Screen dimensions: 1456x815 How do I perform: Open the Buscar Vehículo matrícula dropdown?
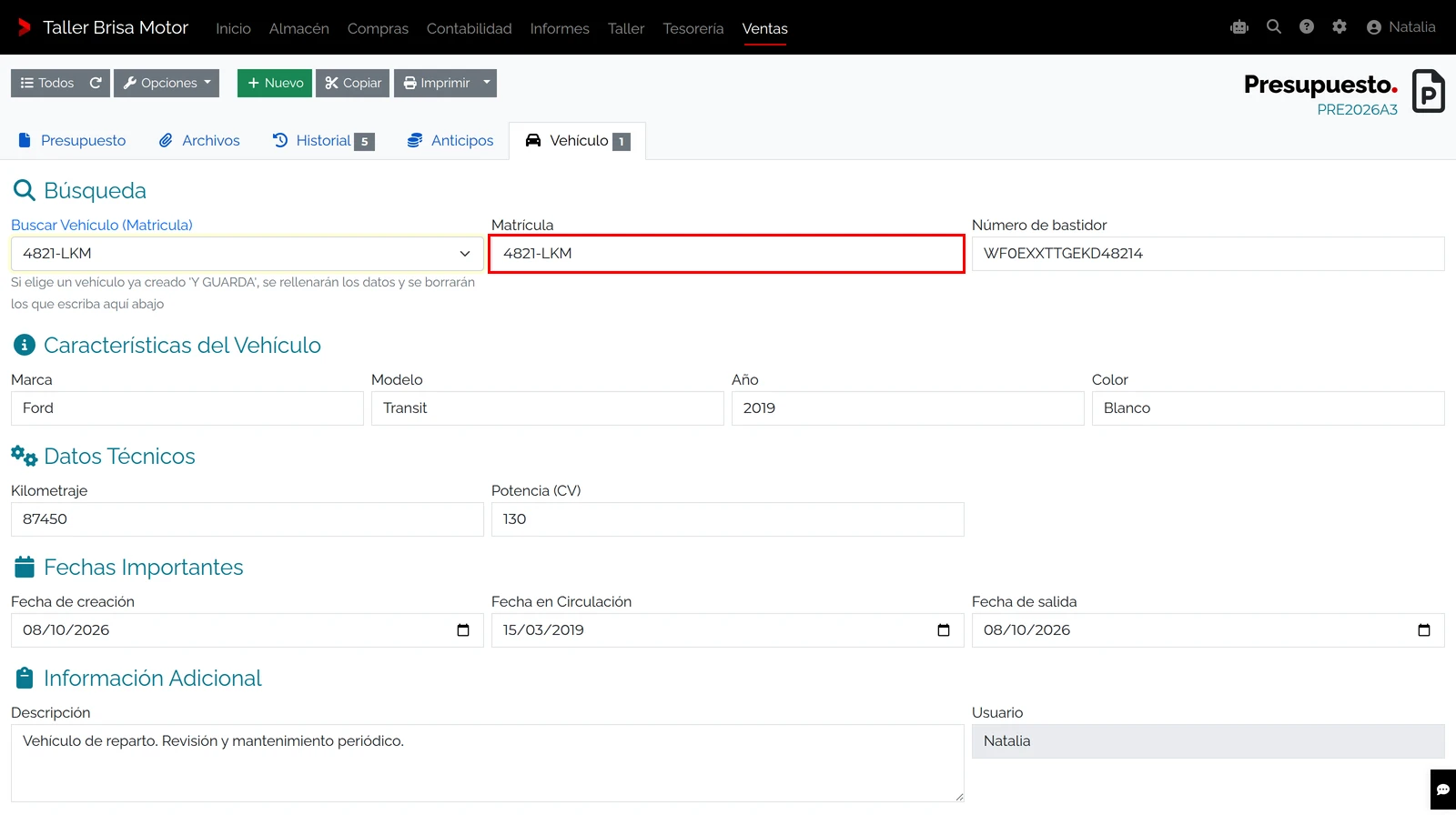coord(248,254)
